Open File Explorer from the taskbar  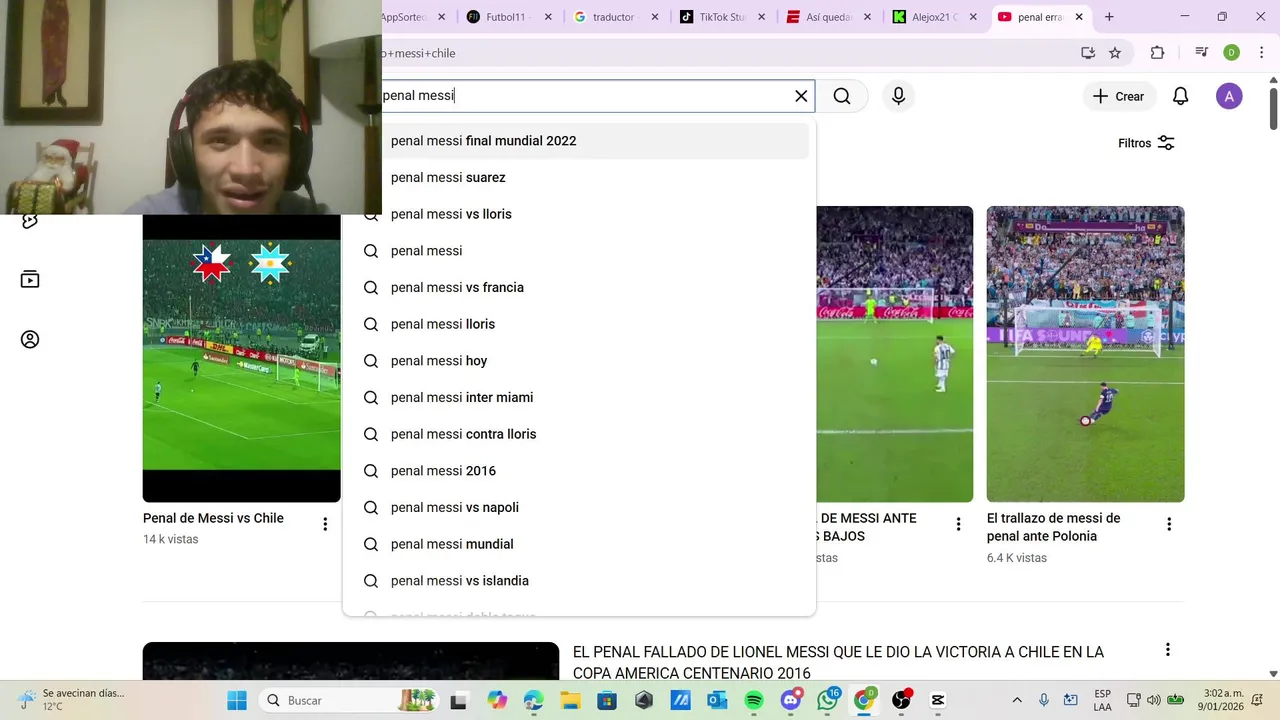pos(570,700)
